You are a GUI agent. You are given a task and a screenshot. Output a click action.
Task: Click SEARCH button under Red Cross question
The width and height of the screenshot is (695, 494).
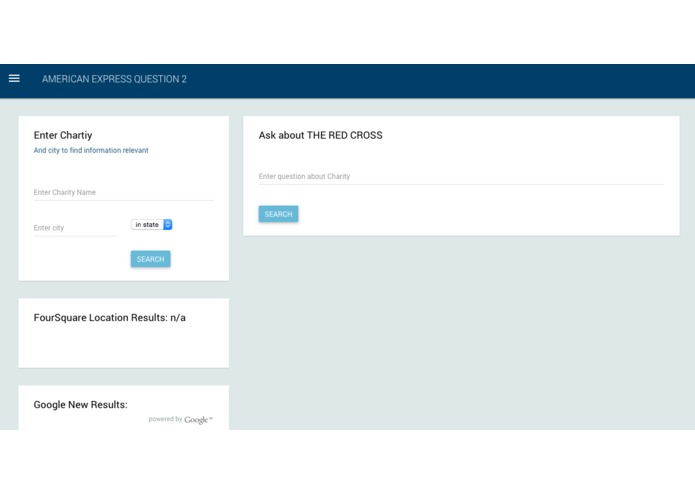(278, 214)
